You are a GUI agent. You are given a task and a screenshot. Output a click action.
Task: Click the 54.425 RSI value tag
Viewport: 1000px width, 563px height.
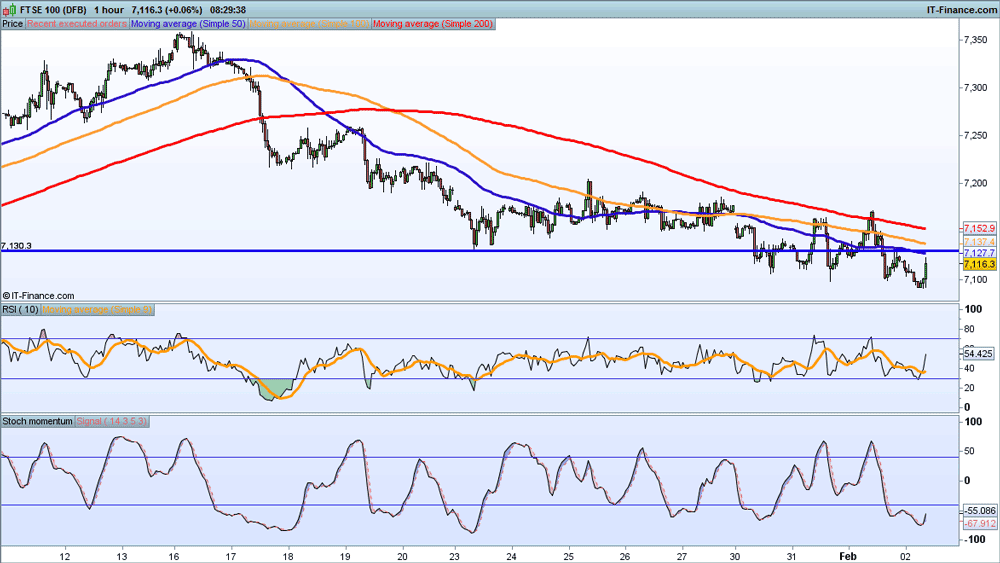[x=978, y=353]
